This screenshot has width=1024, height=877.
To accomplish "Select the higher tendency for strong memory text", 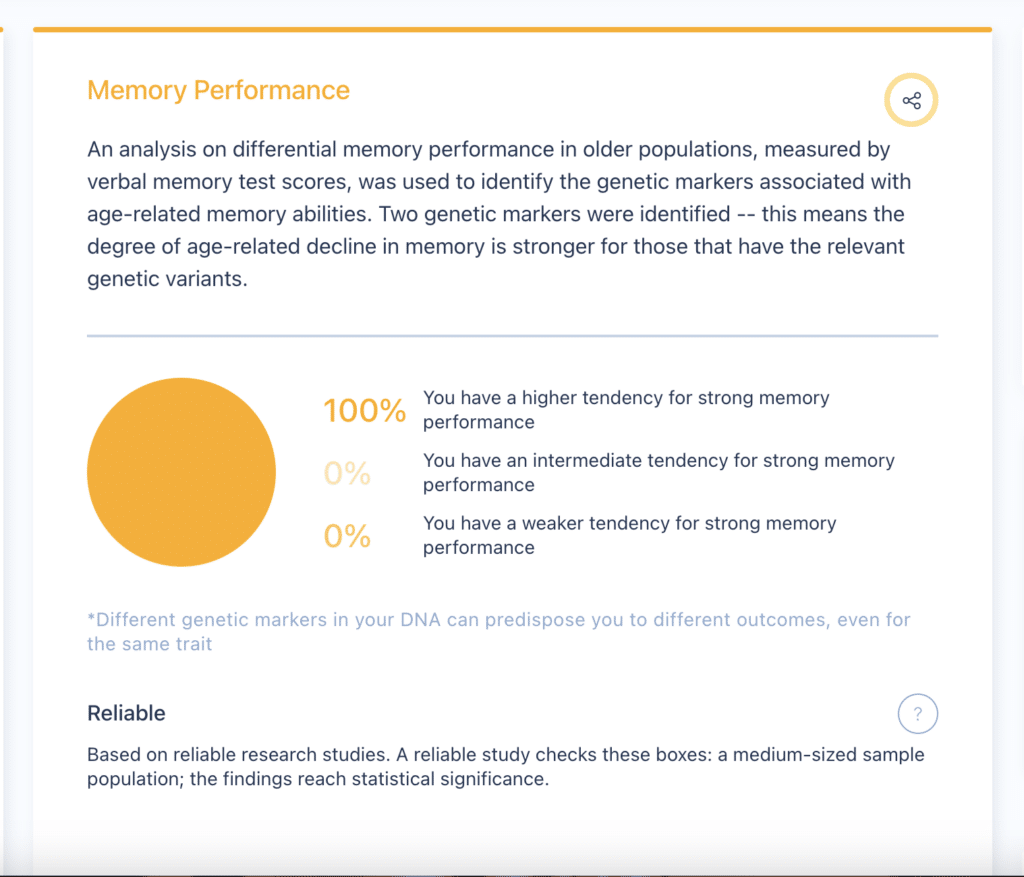I will pos(626,409).
